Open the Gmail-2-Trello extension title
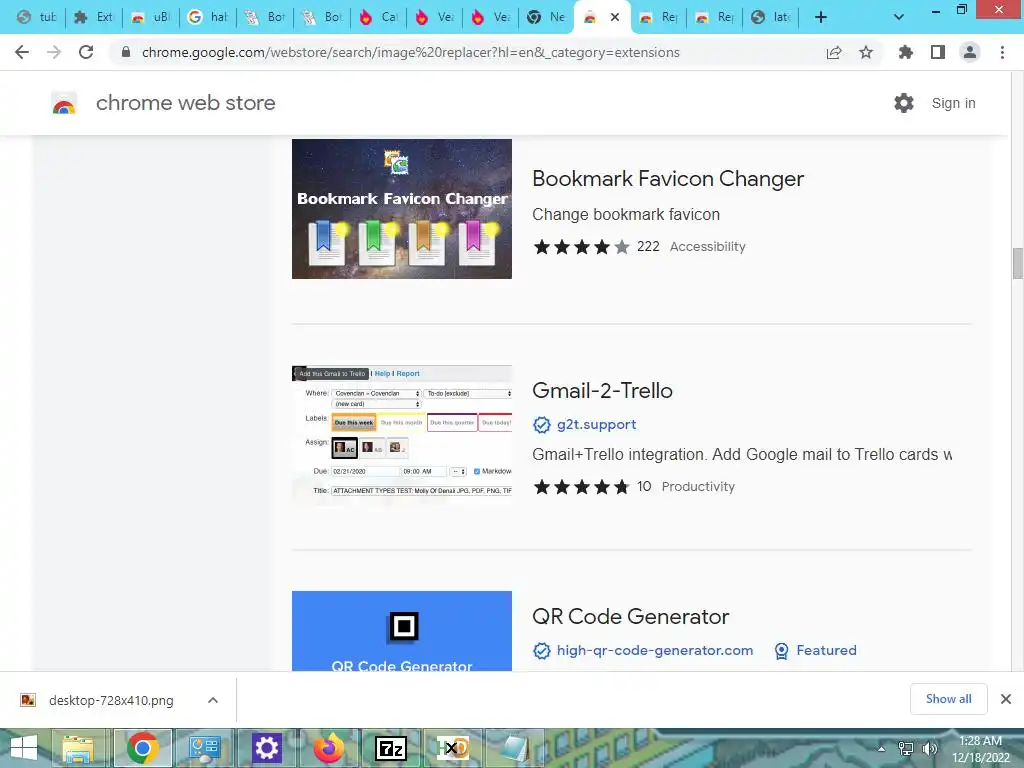Viewport: 1024px width, 768px height. [602, 391]
